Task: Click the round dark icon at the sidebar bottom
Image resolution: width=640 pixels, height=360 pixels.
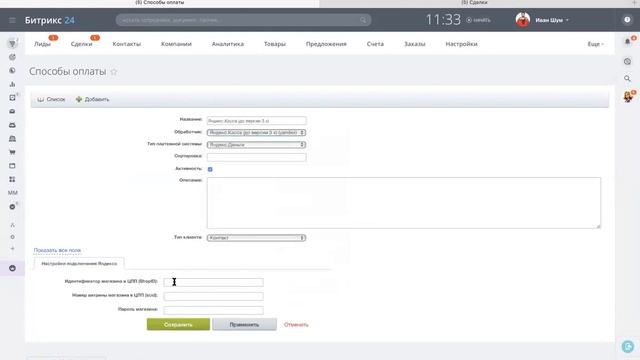Action: 12,268
